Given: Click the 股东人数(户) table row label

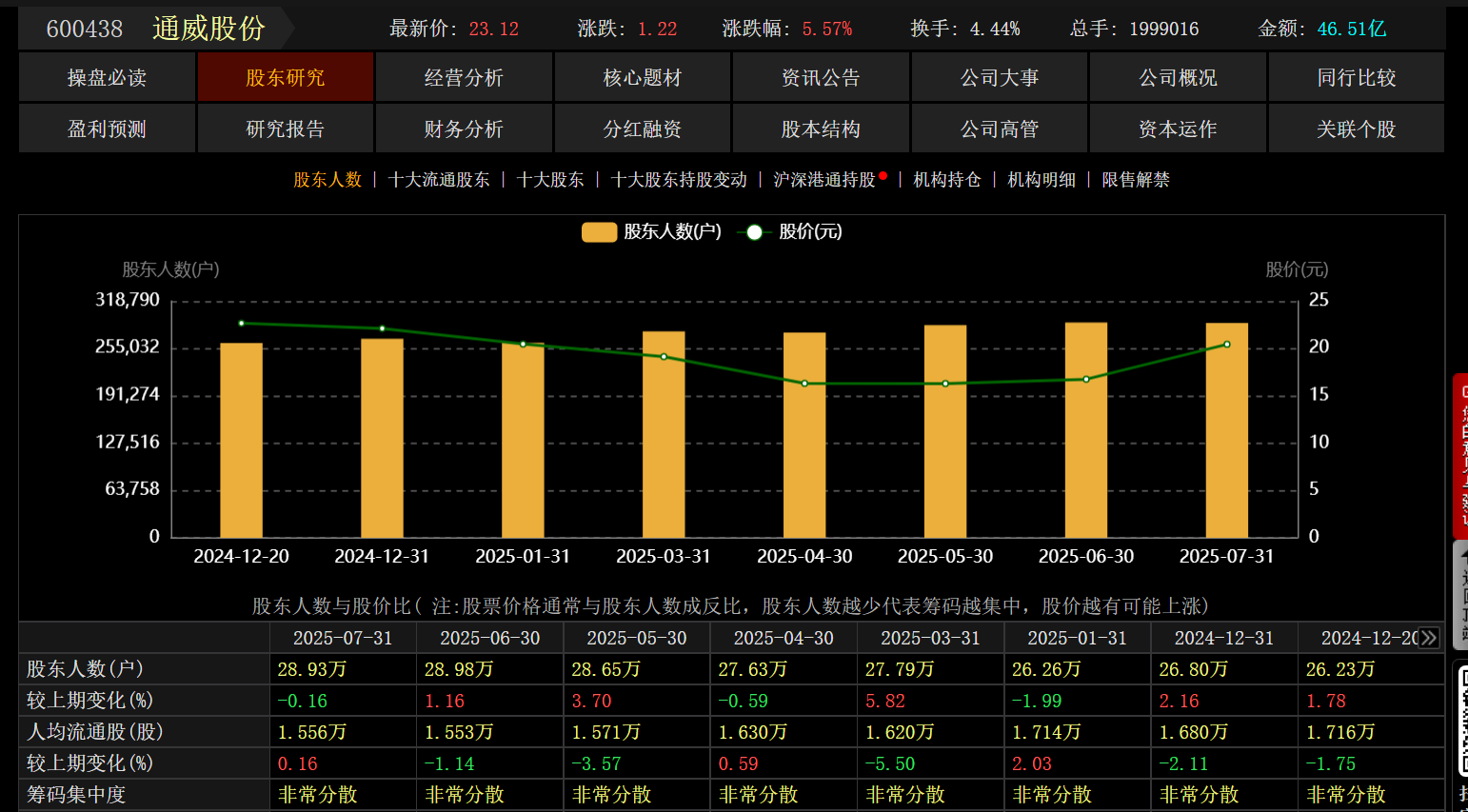Looking at the screenshot, I should (x=85, y=669).
